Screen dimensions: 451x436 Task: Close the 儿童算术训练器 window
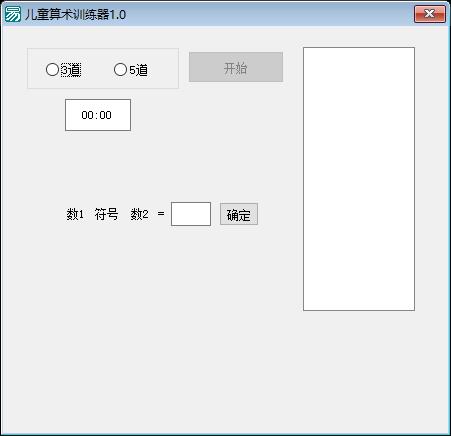tap(430, 14)
